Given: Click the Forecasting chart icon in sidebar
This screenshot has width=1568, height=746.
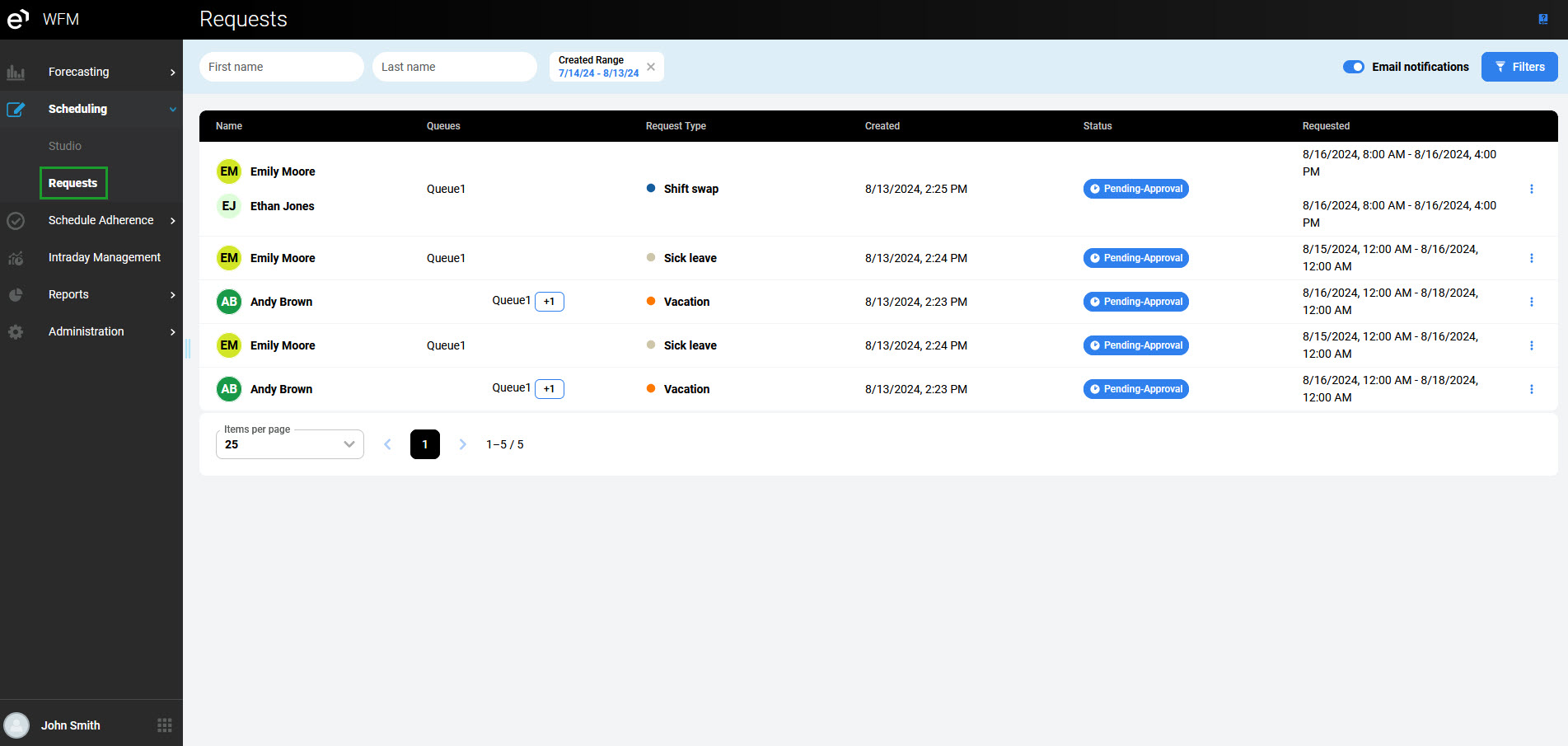Looking at the screenshot, I should [16, 73].
